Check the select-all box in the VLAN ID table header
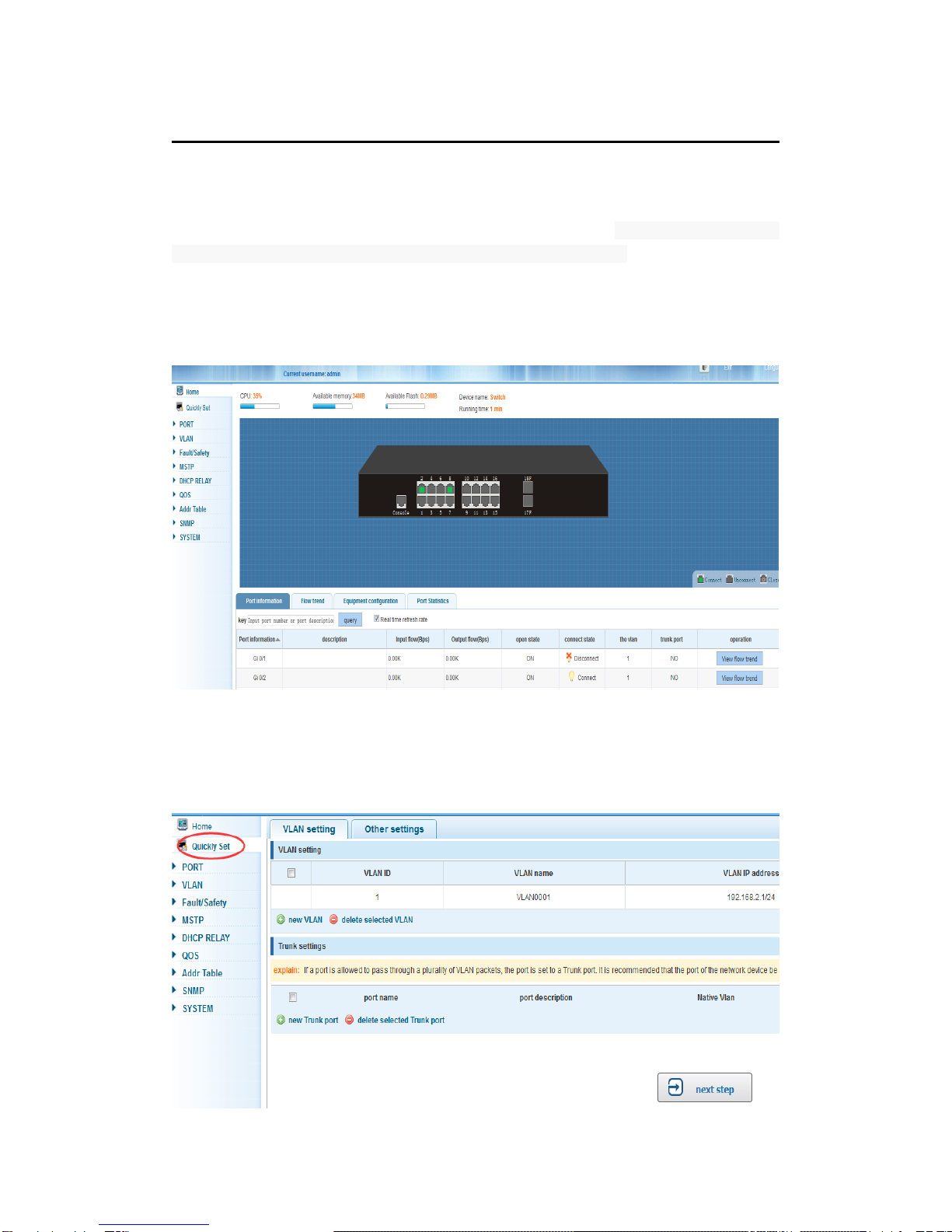The height and width of the screenshot is (1232, 952). (291, 873)
